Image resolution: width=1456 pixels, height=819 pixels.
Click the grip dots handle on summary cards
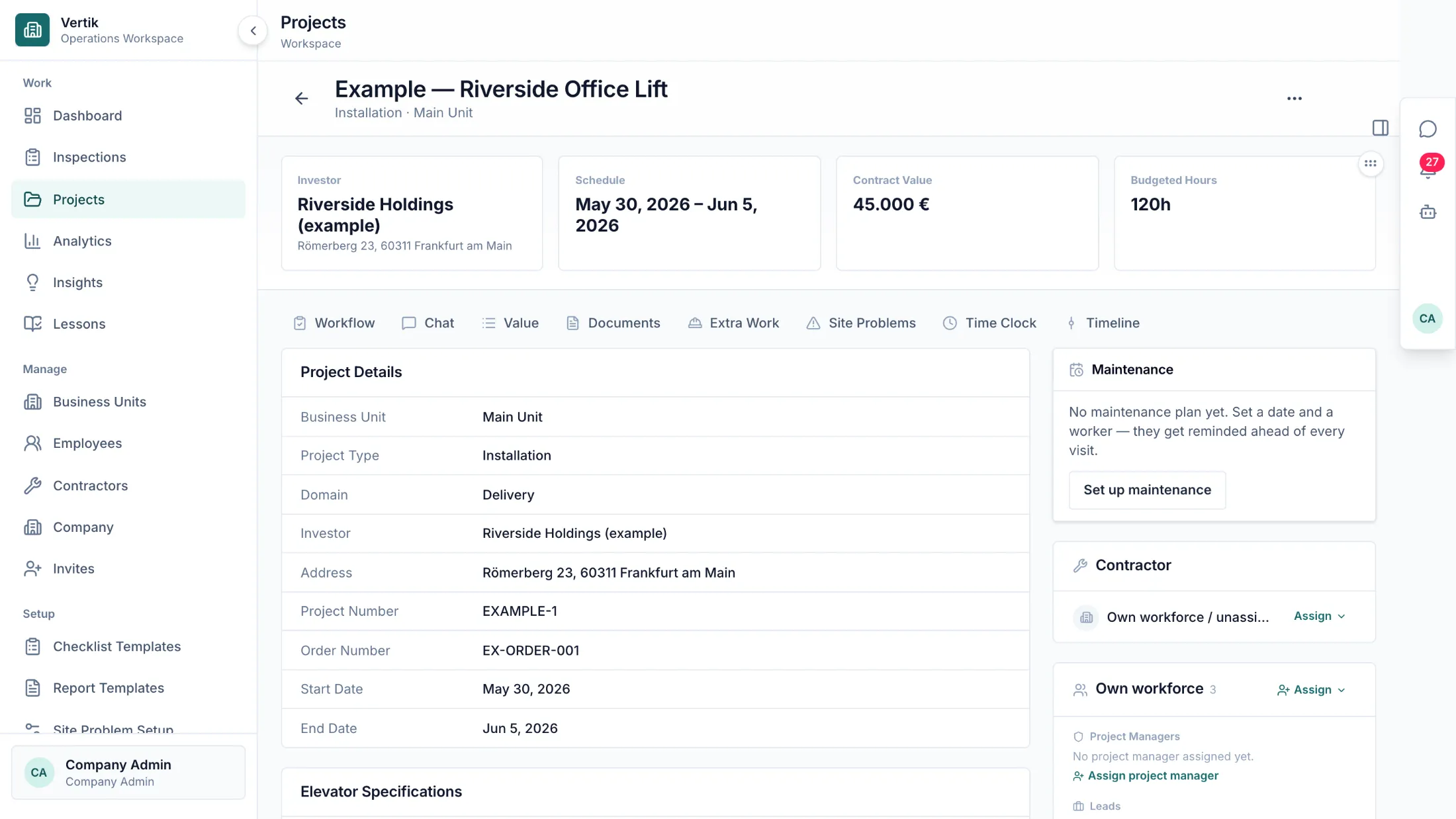[1370, 163]
